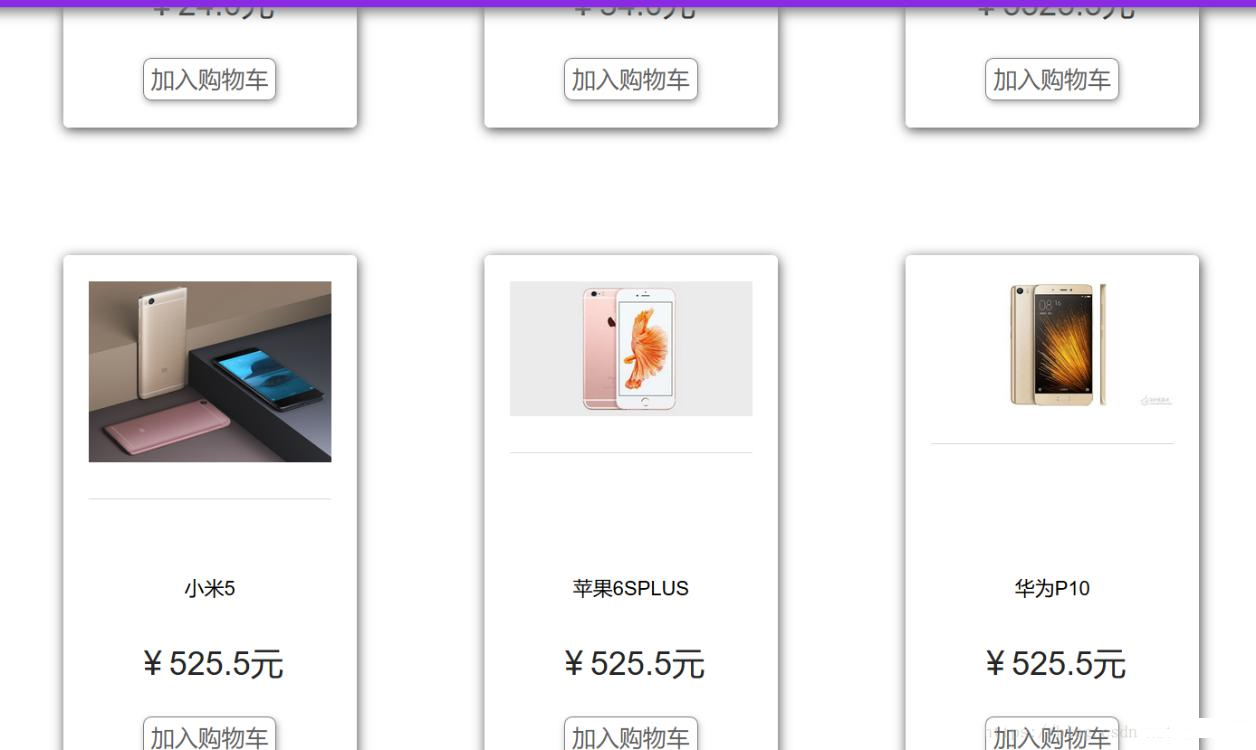Click the ¥525.5元 price under 苹果6SPLUS
This screenshot has height=750, width=1256.
633,664
